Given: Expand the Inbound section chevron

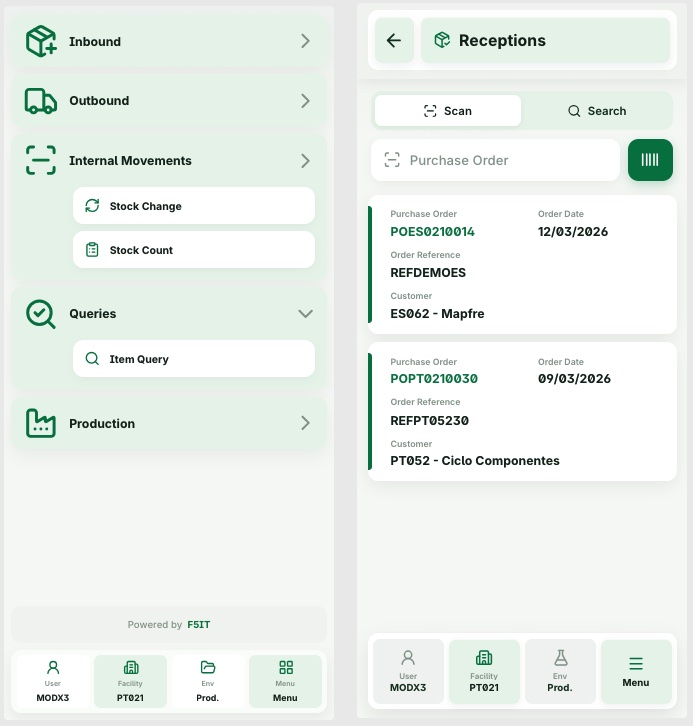Looking at the screenshot, I should click(x=305, y=41).
